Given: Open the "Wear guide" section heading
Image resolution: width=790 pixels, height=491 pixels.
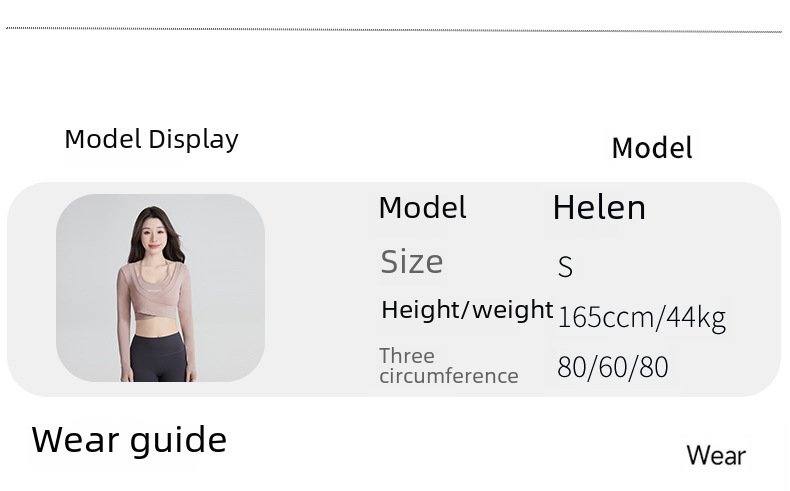Looking at the screenshot, I should [129, 440].
